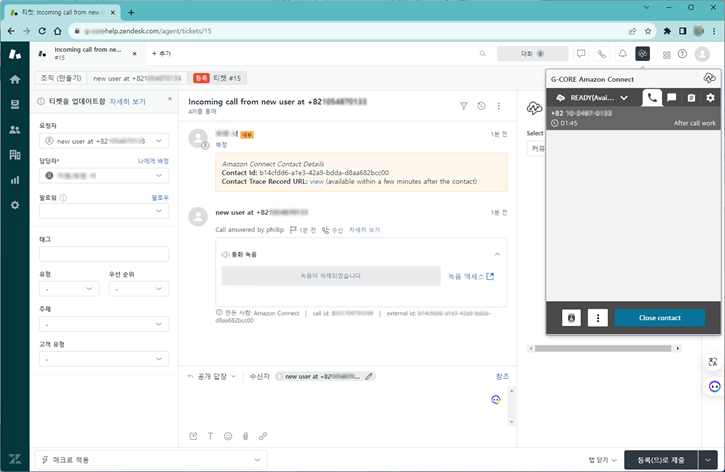Image resolution: width=725 pixels, height=472 pixels.
Task: Open the ticket options kebab menu
Action: point(498,106)
